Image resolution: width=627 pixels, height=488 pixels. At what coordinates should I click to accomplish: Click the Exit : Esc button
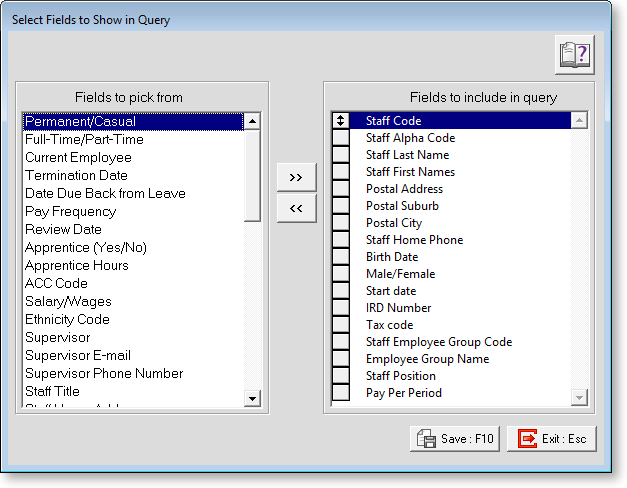point(552,438)
